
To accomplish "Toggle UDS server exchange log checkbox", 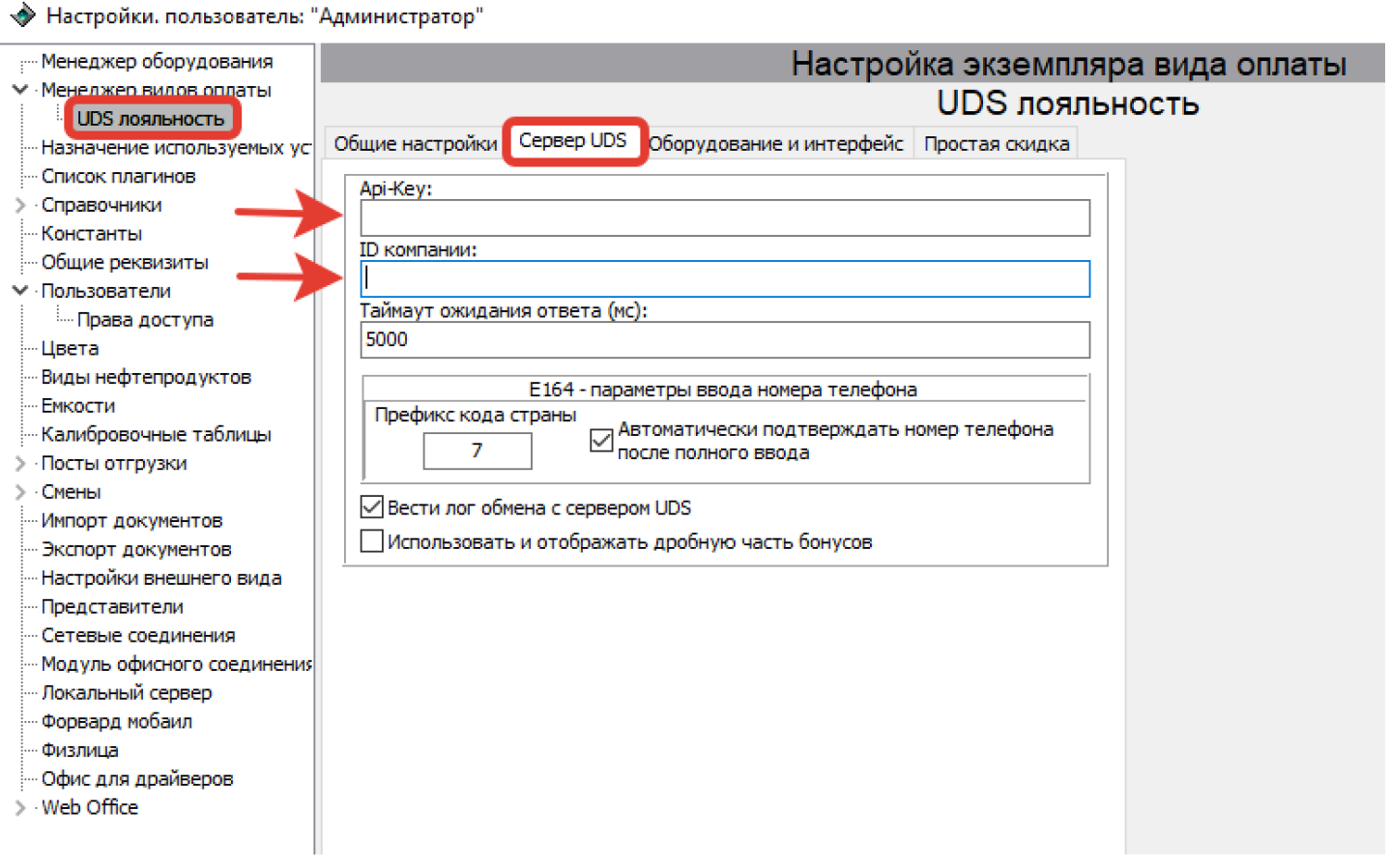I will tap(371, 507).
